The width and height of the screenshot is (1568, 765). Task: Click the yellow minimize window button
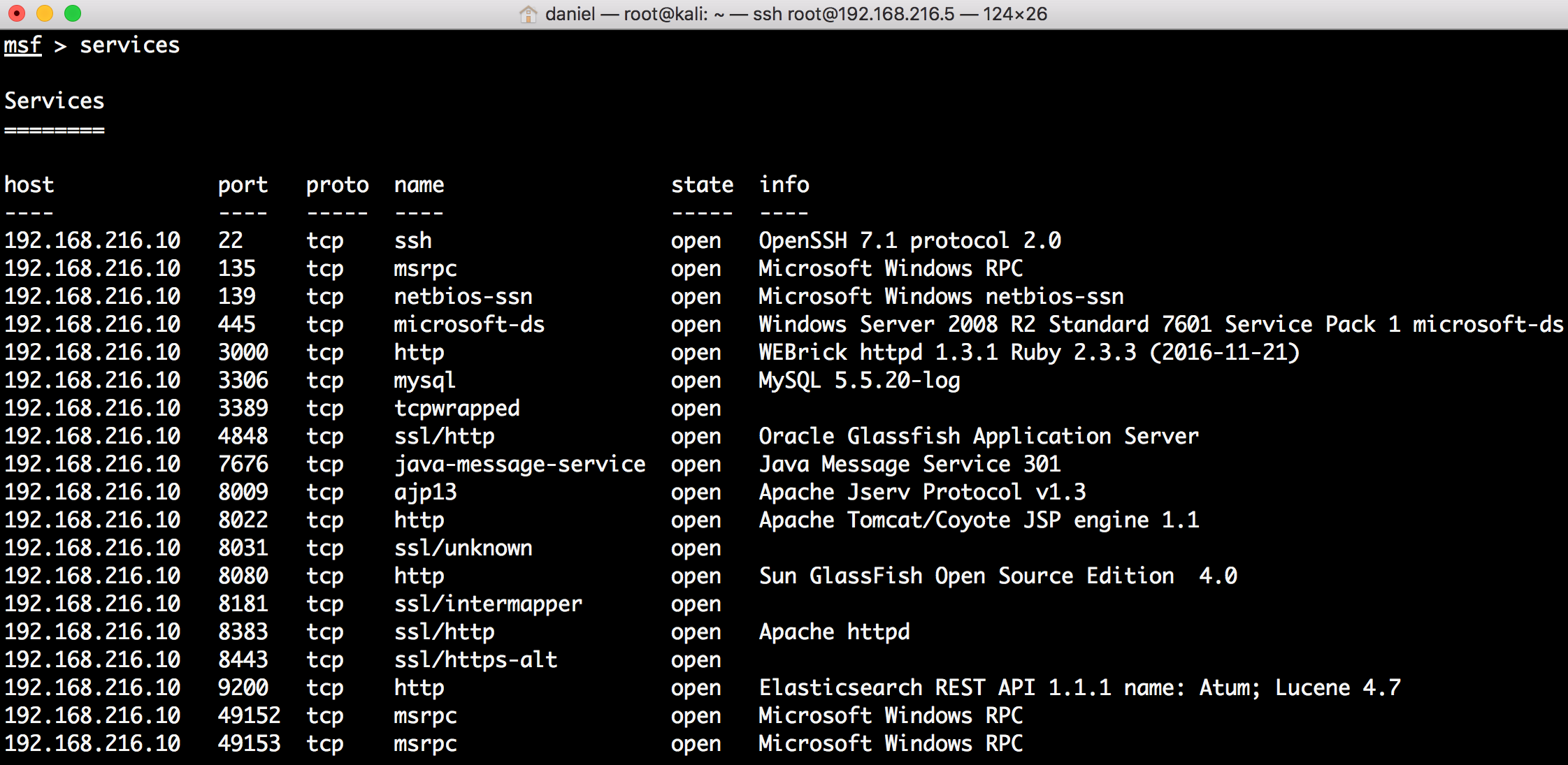tap(45, 13)
